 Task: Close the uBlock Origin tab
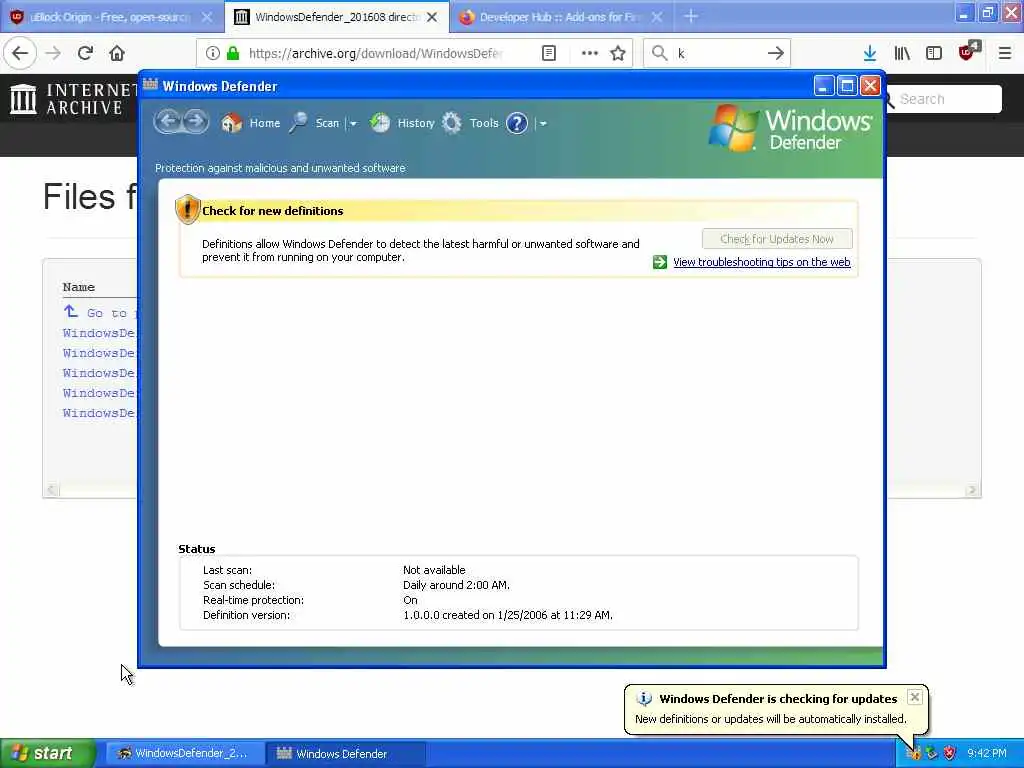click(x=206, y=18)
